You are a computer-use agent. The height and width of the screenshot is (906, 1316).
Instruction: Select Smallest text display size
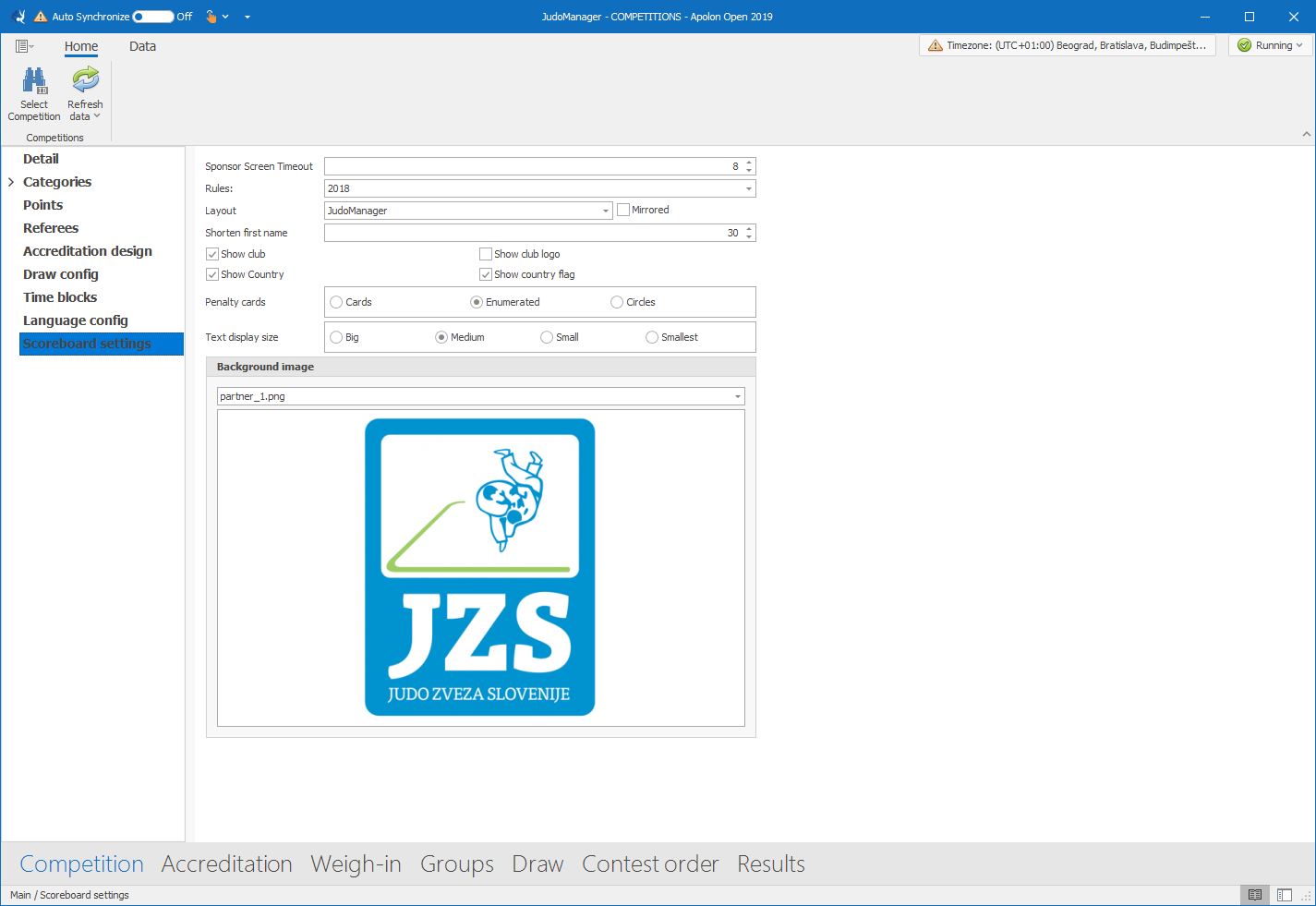[652, 337]
